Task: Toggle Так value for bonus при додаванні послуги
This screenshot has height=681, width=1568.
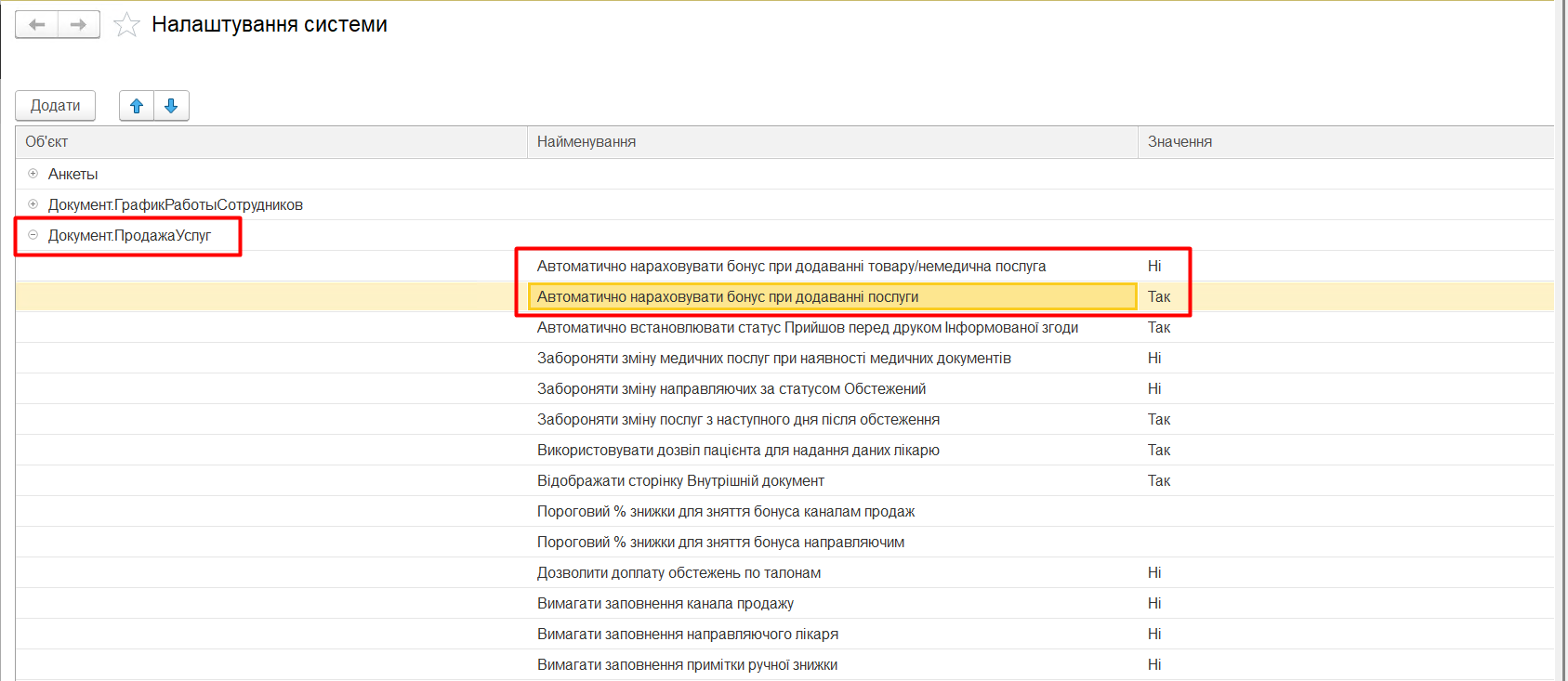Action: 1158,297
